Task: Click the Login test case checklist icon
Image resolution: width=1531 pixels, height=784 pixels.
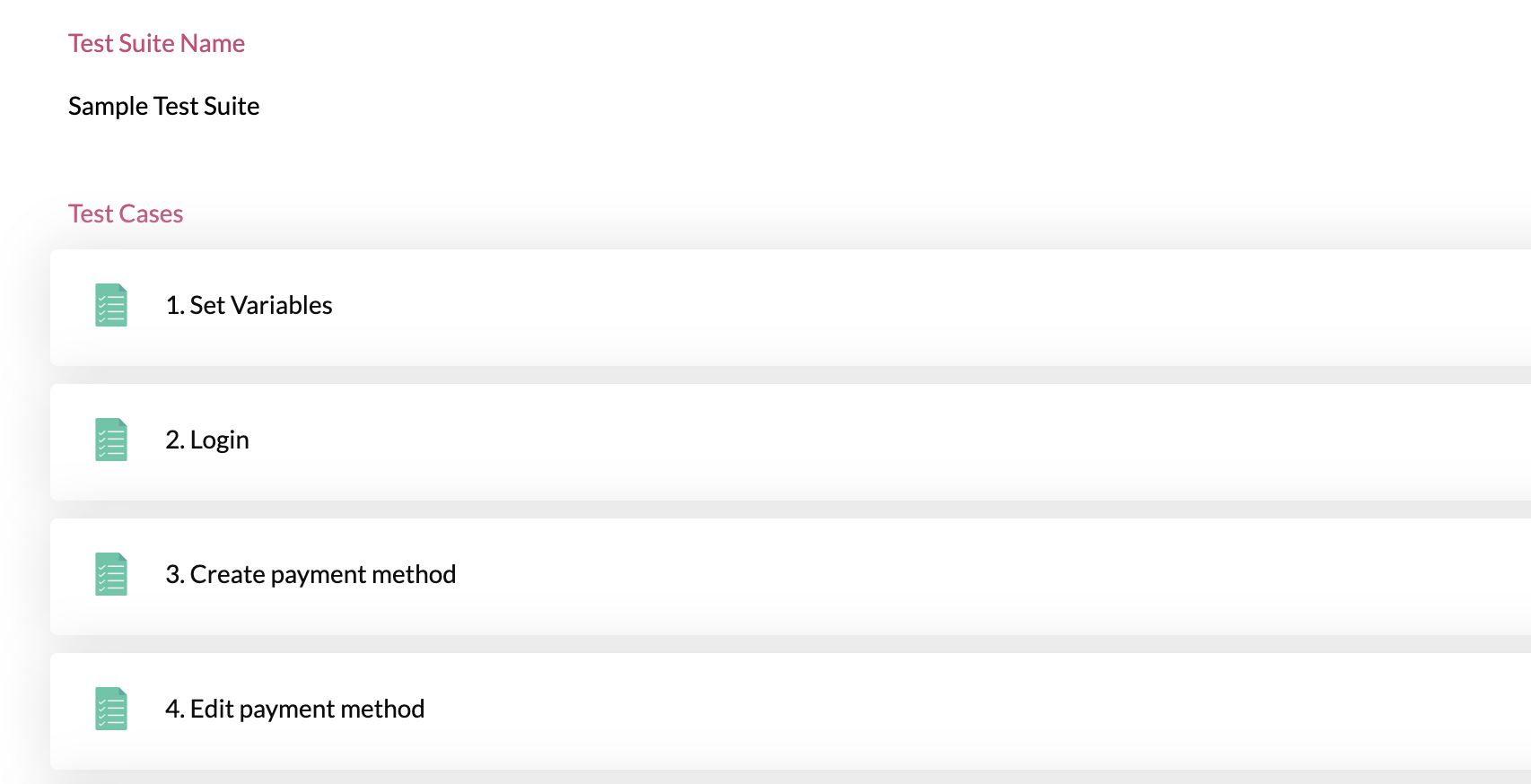Action: click(x=111, y=440)
